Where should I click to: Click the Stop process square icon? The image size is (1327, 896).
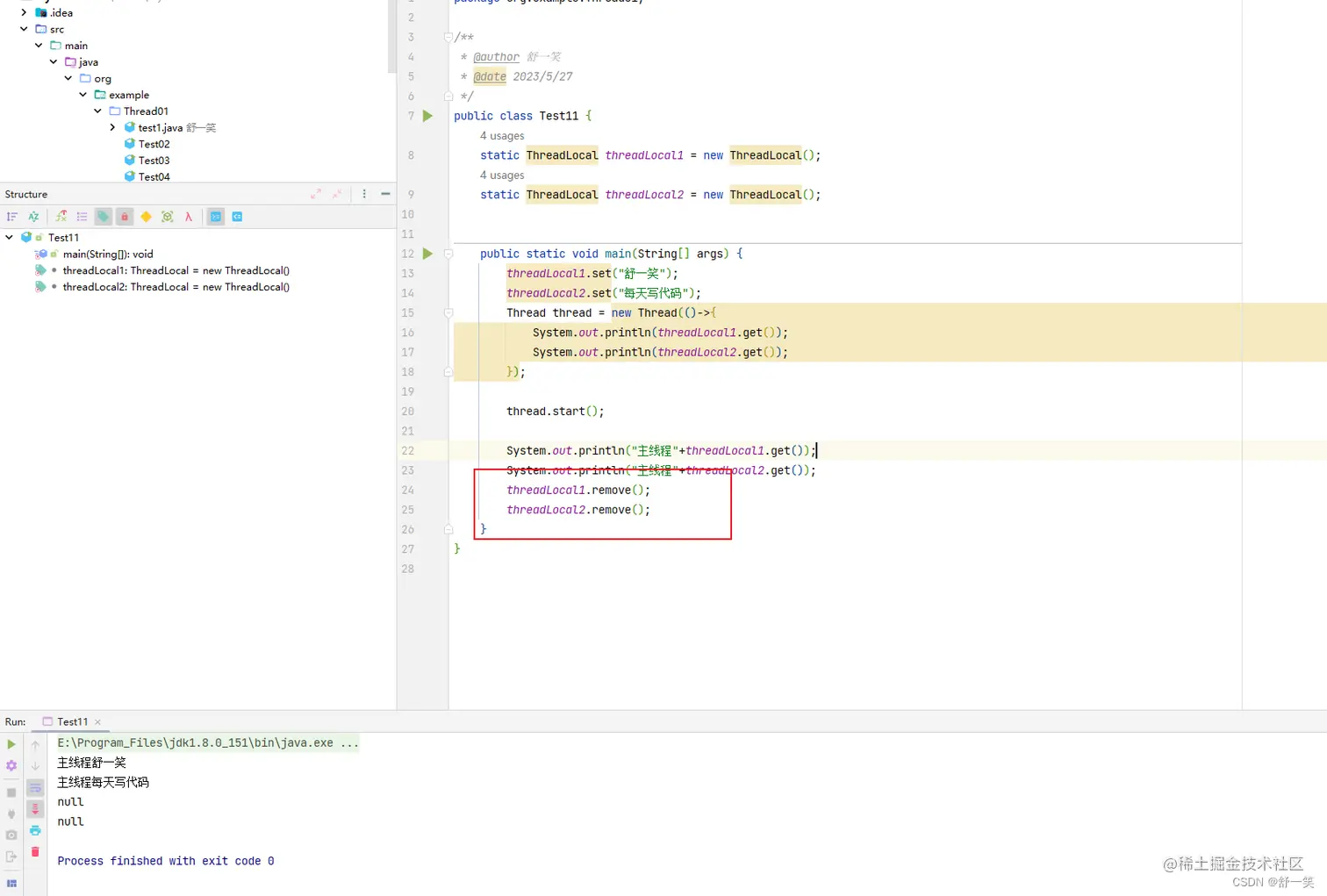11,792
